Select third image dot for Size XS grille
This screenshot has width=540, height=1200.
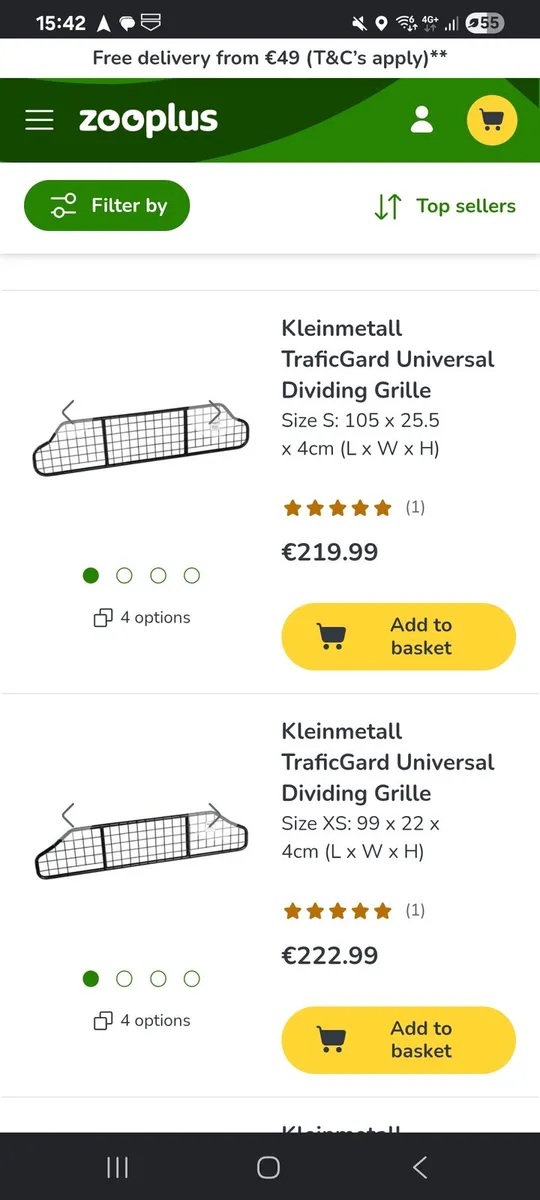click(x=158, y=978)
